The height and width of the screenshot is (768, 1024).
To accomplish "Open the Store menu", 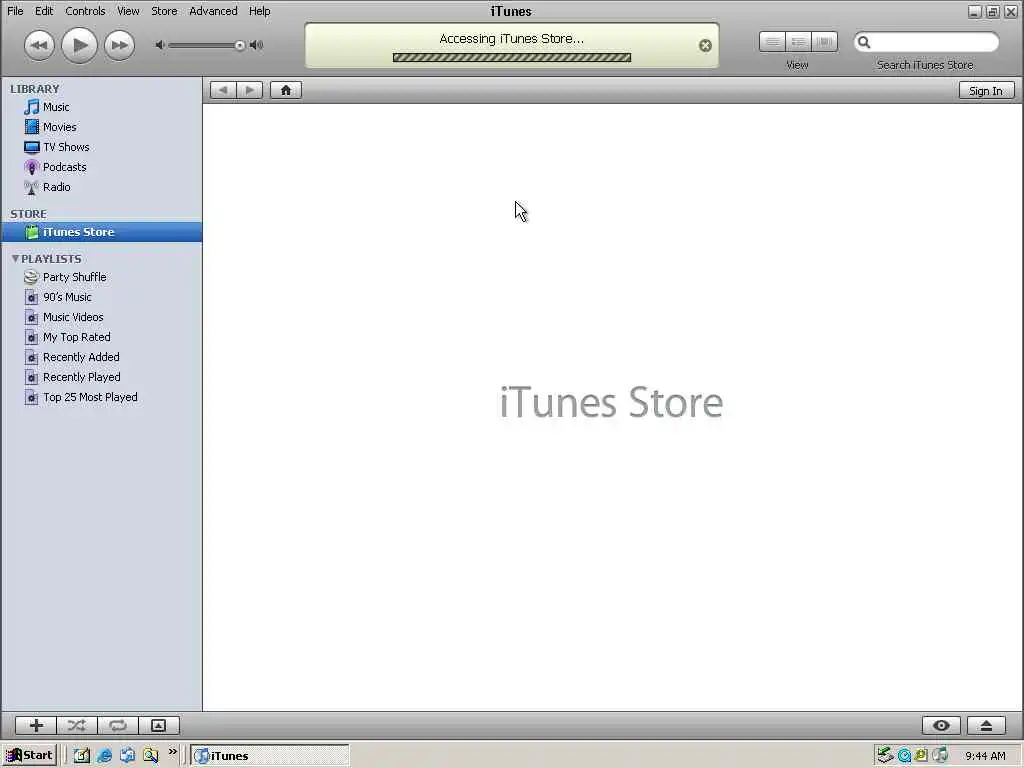I will tap(164, 11).
